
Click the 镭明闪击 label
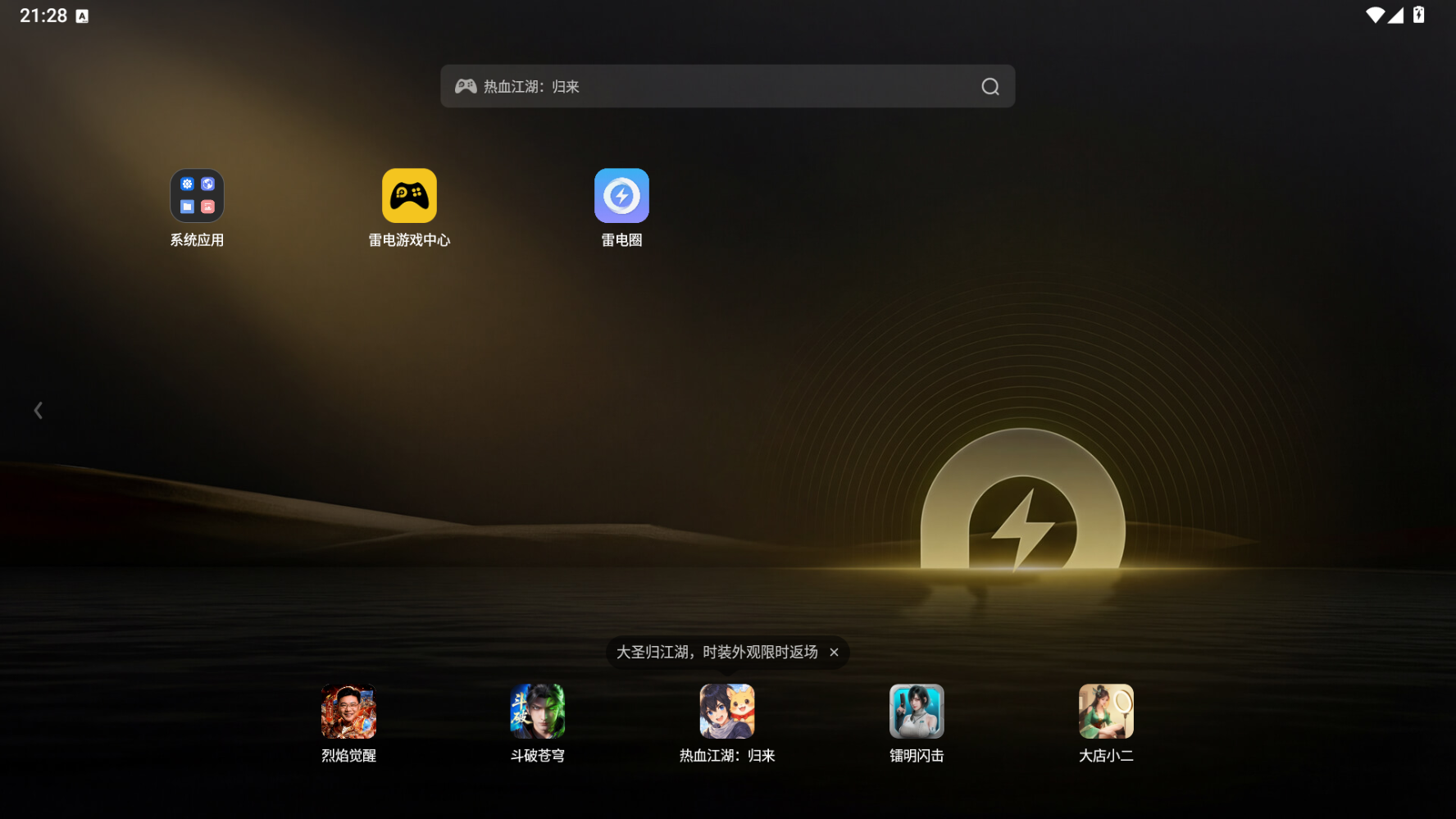coord(917,756)
